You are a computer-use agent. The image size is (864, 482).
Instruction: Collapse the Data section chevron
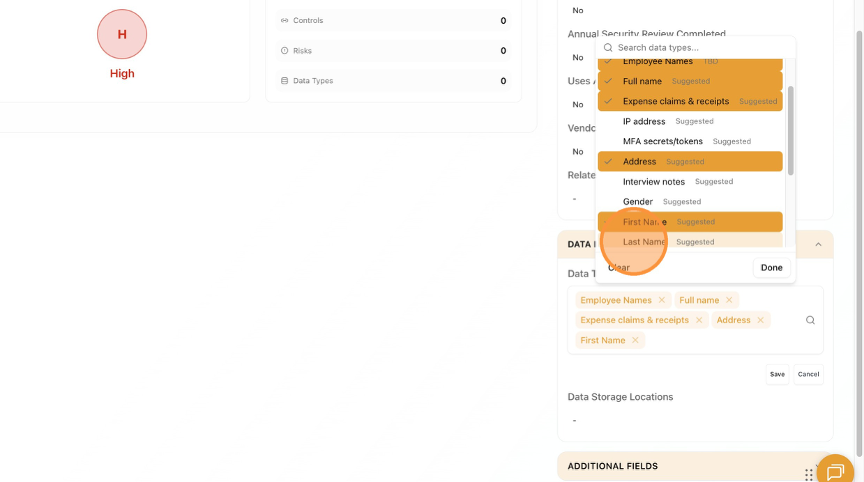pos(818,244)
